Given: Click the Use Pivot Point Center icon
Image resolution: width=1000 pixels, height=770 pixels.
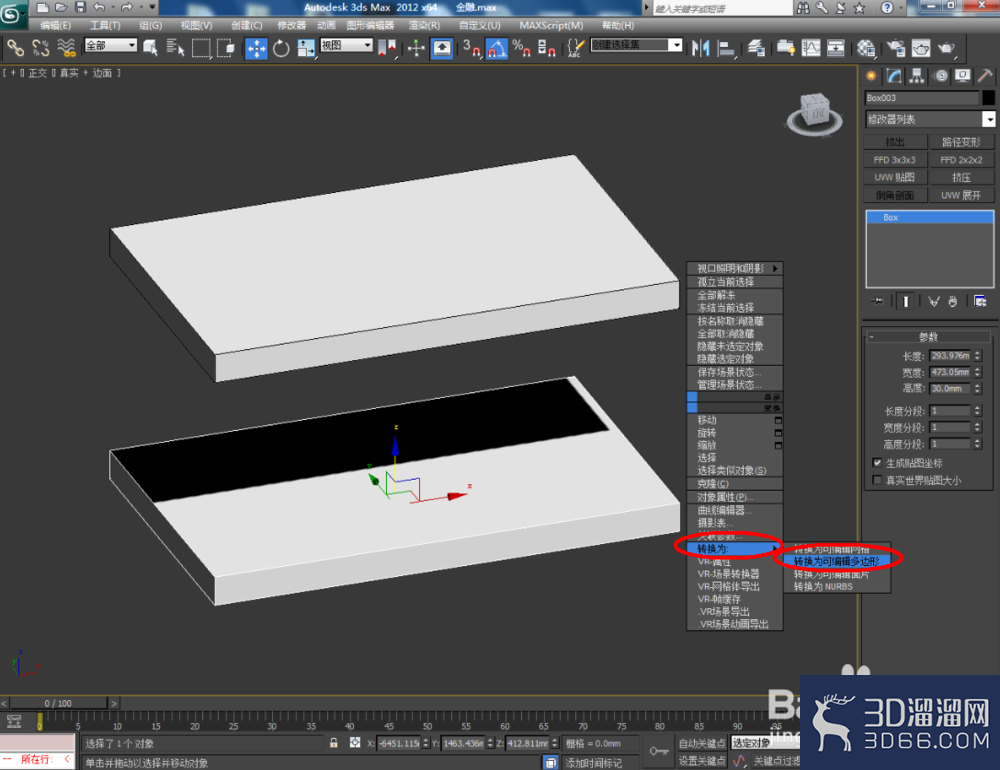Looking at the screenshot, I should tap(386, 48).
